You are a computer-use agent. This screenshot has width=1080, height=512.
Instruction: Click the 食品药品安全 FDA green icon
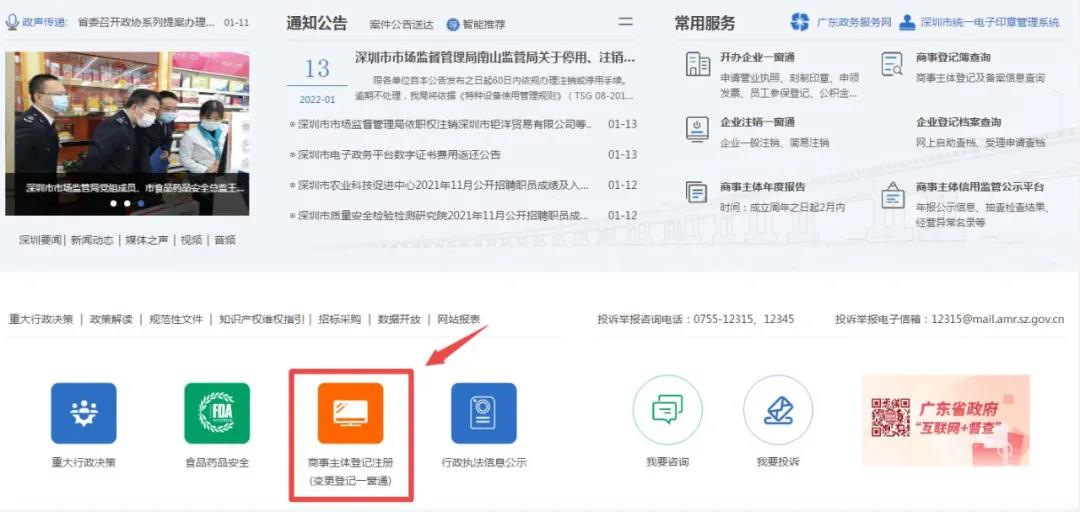point(217,413)
